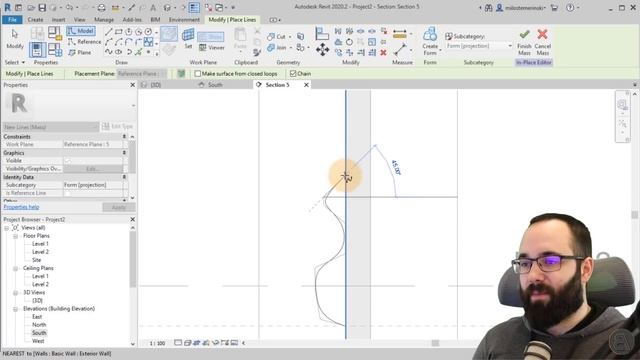This screenshot has width=640, height=360.
Task: Select Level 1 under Floor Plans
Action: 40,244
